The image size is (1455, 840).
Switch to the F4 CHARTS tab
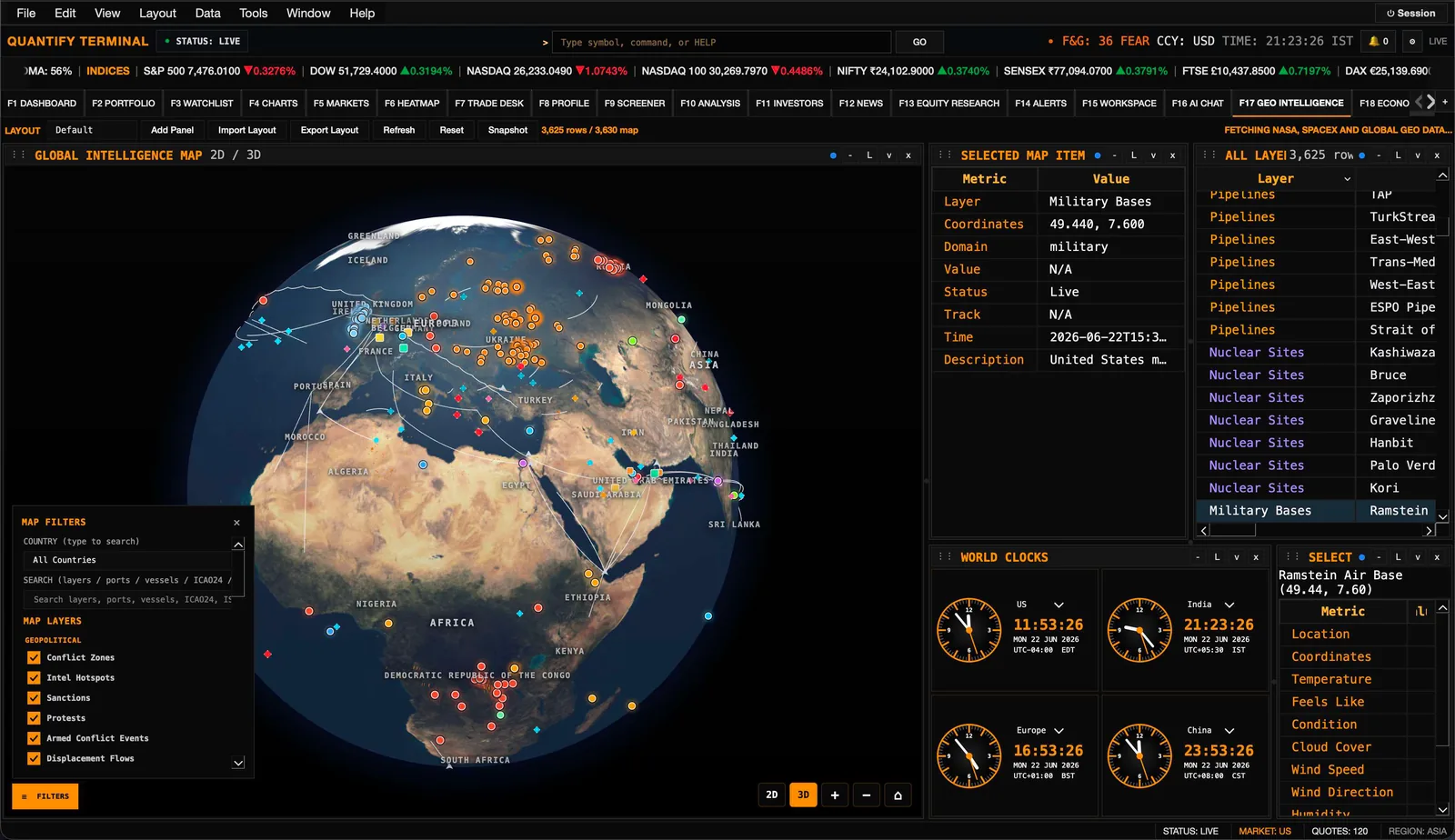pyautogui.click(x=274, y=104)
